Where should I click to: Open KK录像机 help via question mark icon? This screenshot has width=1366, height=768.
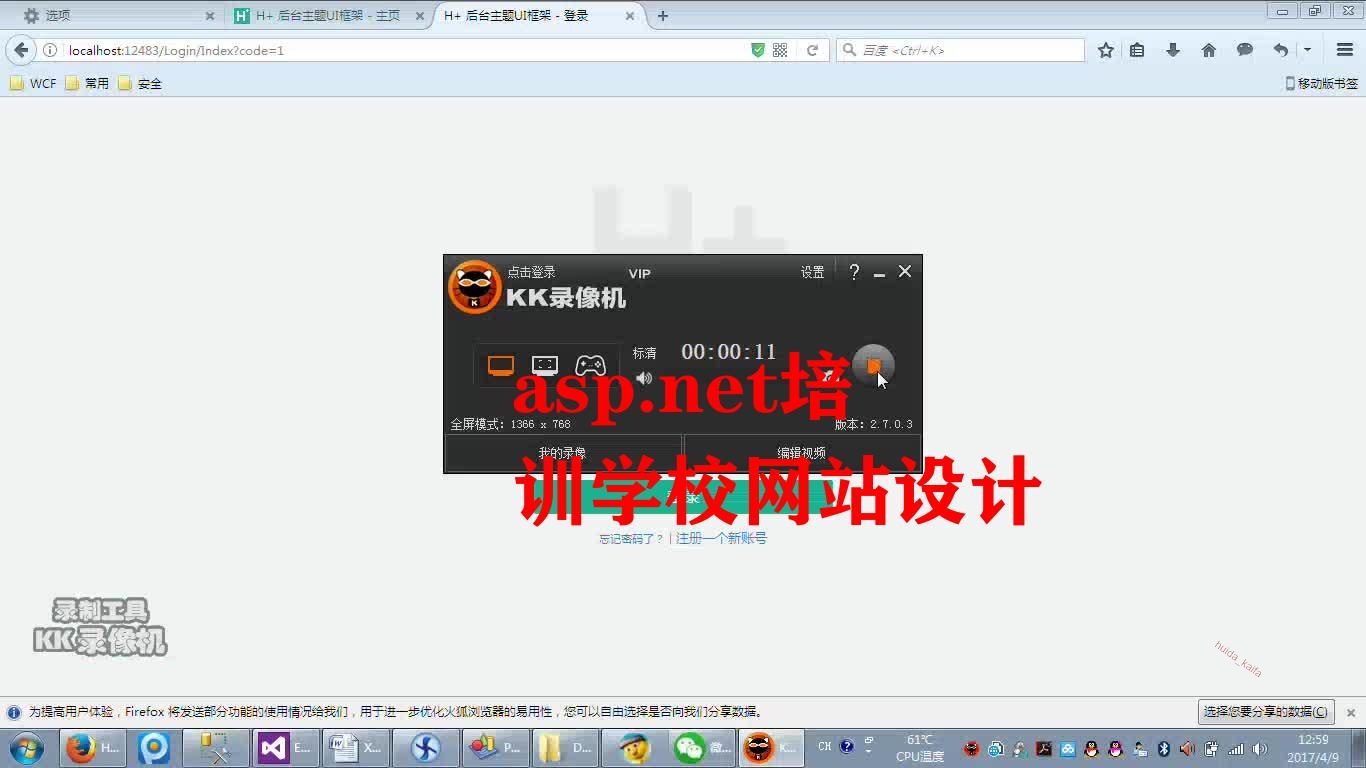(853, 271)
